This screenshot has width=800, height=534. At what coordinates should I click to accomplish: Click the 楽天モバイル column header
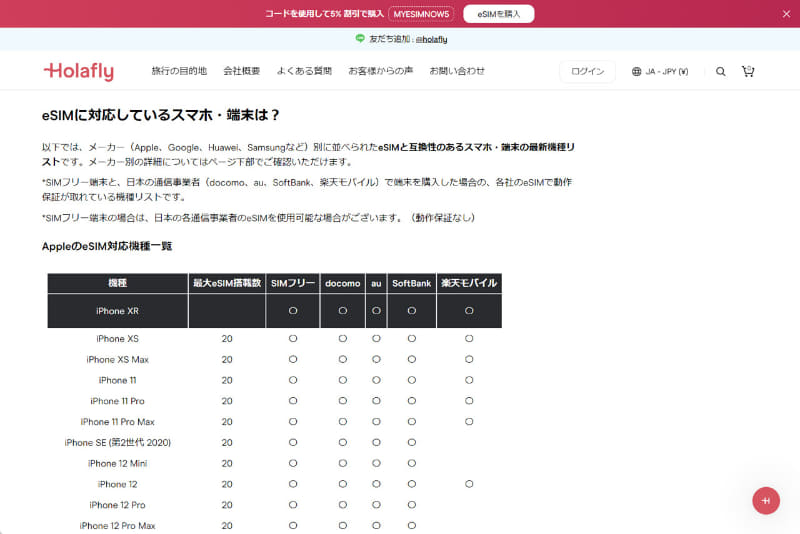[x=469, y=283]
